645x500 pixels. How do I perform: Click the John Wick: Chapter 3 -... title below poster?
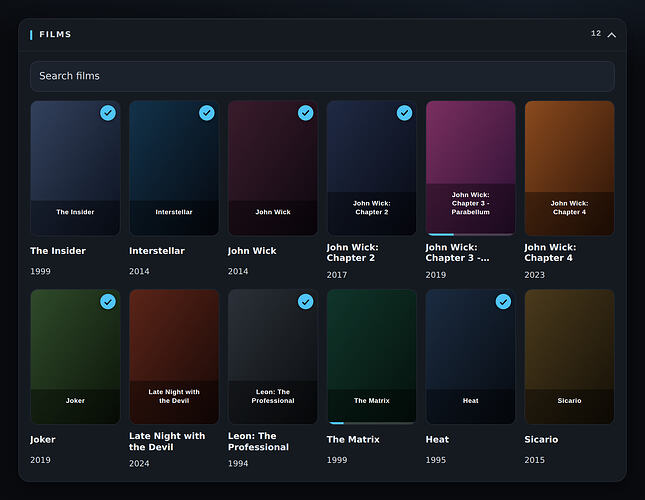click(457, 252)
